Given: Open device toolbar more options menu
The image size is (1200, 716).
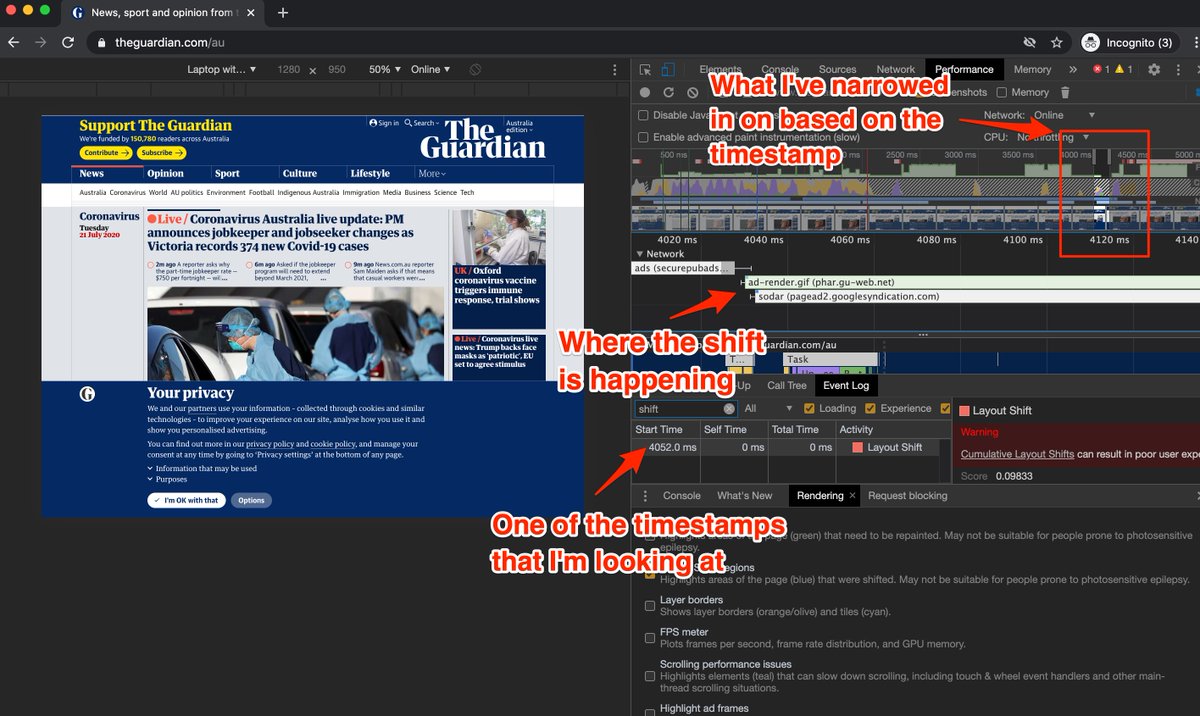Looking at the screenshot, I should click(x=615, y=70).
